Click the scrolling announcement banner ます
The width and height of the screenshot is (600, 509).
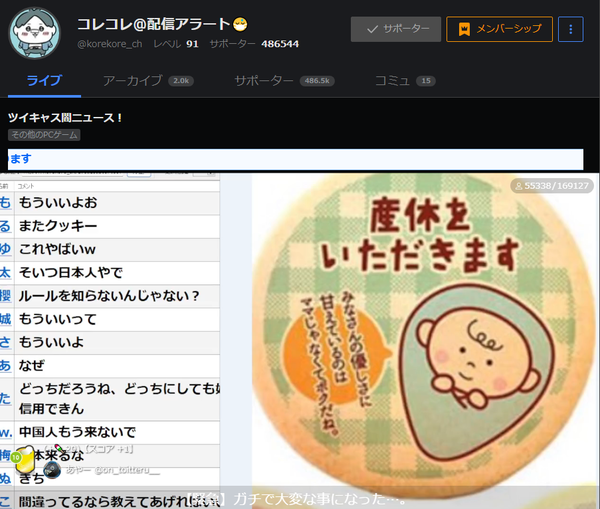pyautogui.click(x=295, y=159)
